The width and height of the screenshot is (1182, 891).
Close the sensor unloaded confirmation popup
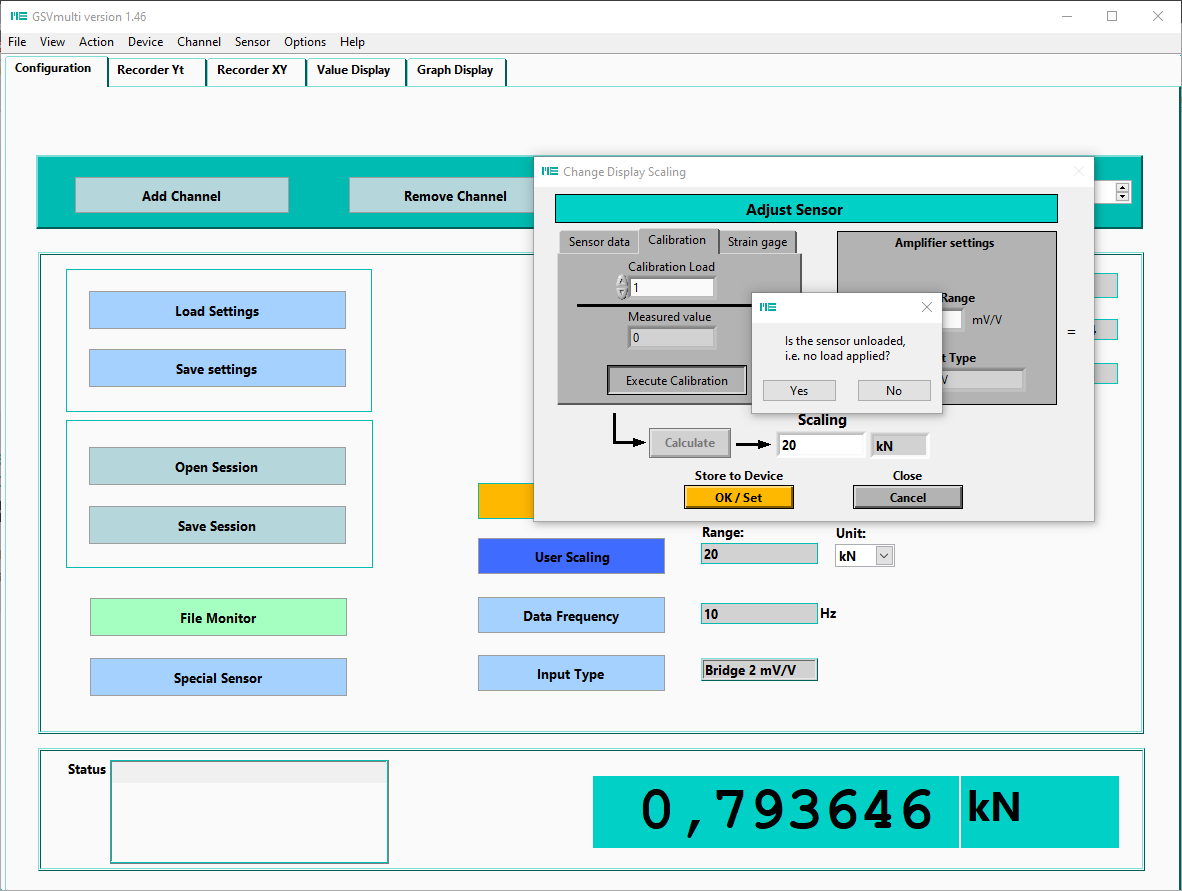(x=926, y=307)
